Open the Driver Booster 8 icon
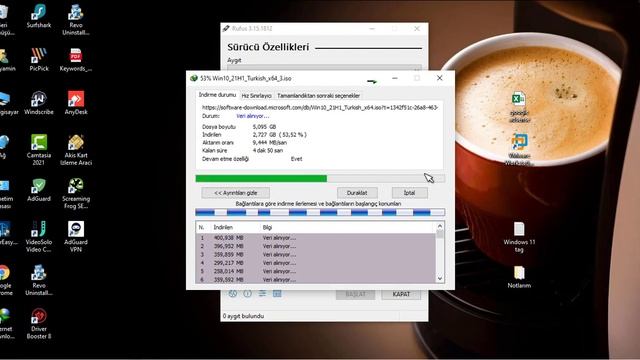Screen dimensions: 640x360 39,324
